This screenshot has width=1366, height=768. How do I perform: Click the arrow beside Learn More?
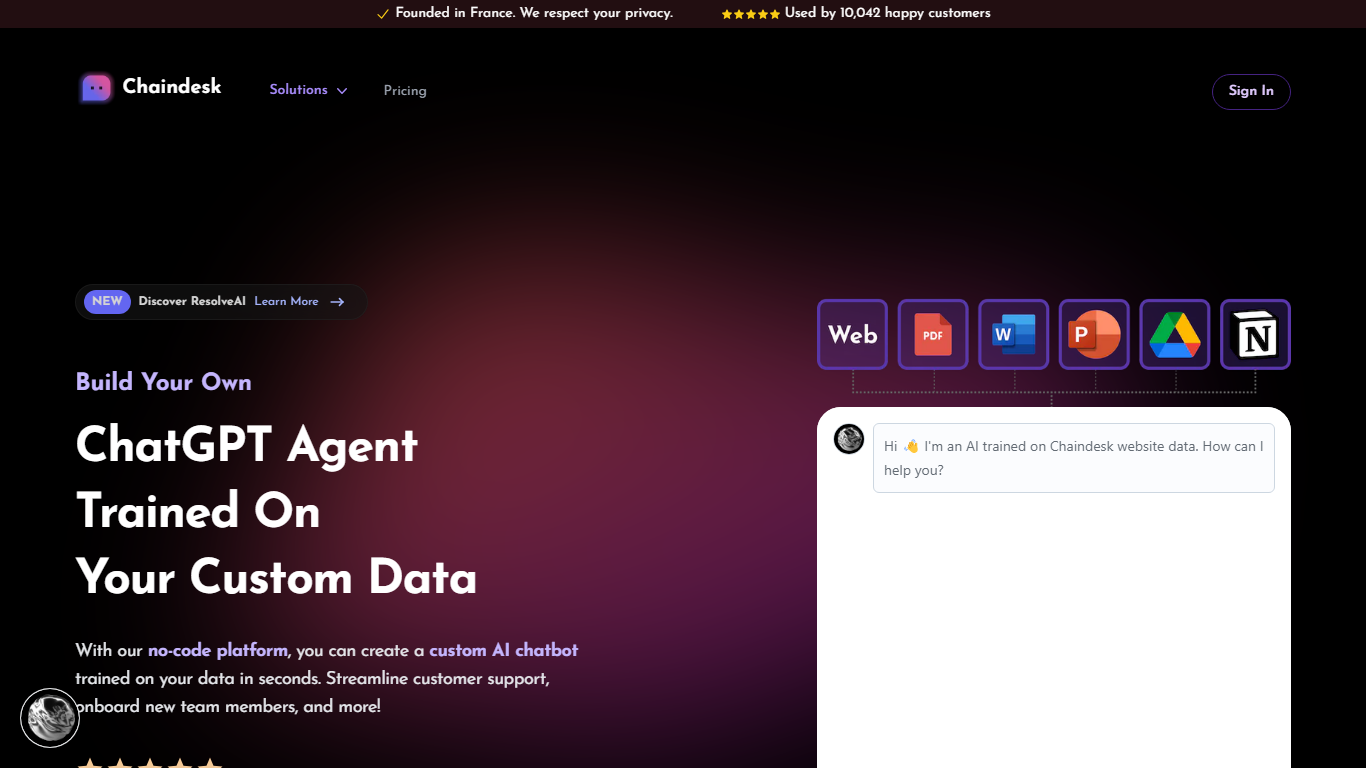(337, 302)
